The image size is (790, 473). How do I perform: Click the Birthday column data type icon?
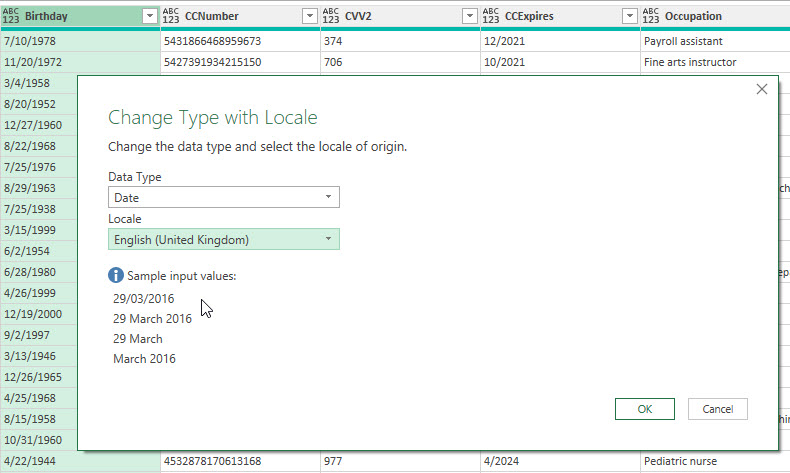pos(12,16)
